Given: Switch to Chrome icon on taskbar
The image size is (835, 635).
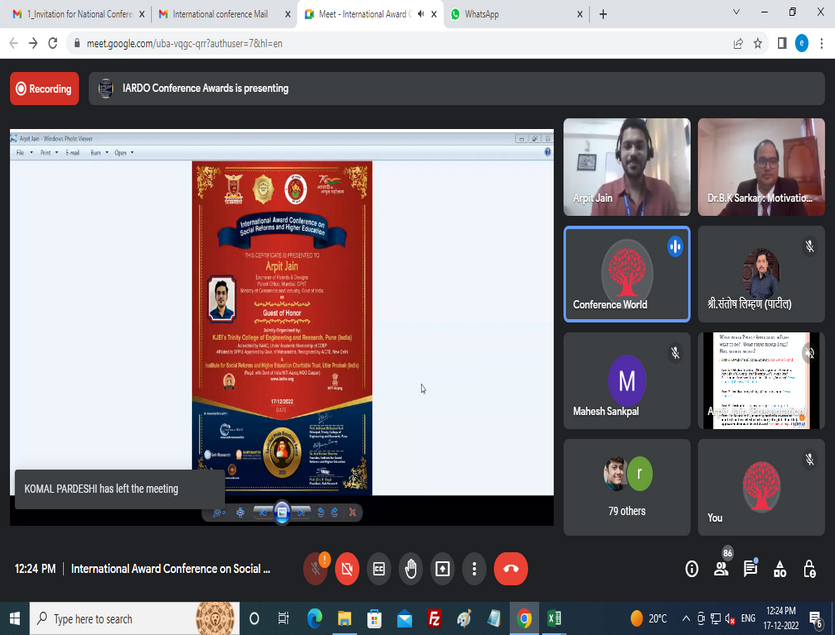Looking at the screenshot, I should click(x=524, y=618).
